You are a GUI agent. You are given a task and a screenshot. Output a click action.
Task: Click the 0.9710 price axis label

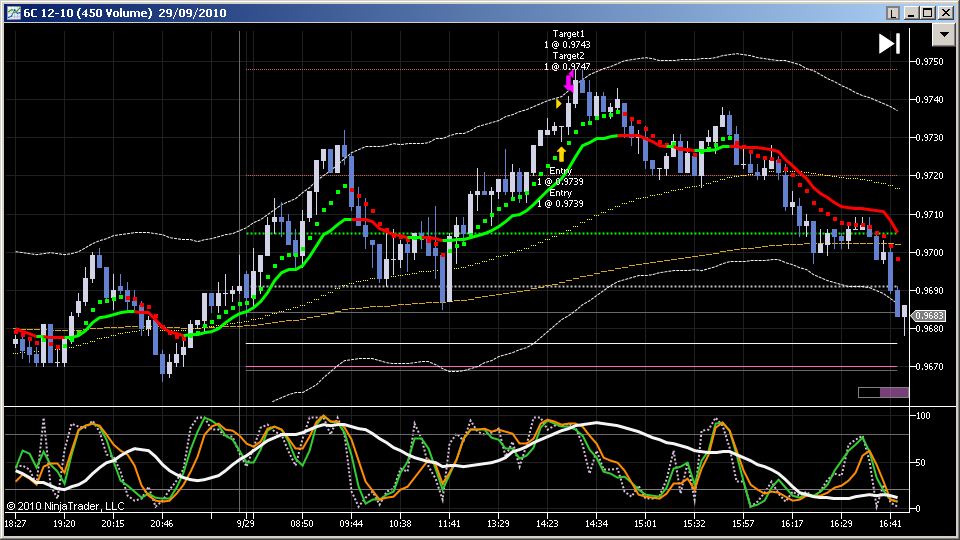pyautogui.click(x=929, y=214)
